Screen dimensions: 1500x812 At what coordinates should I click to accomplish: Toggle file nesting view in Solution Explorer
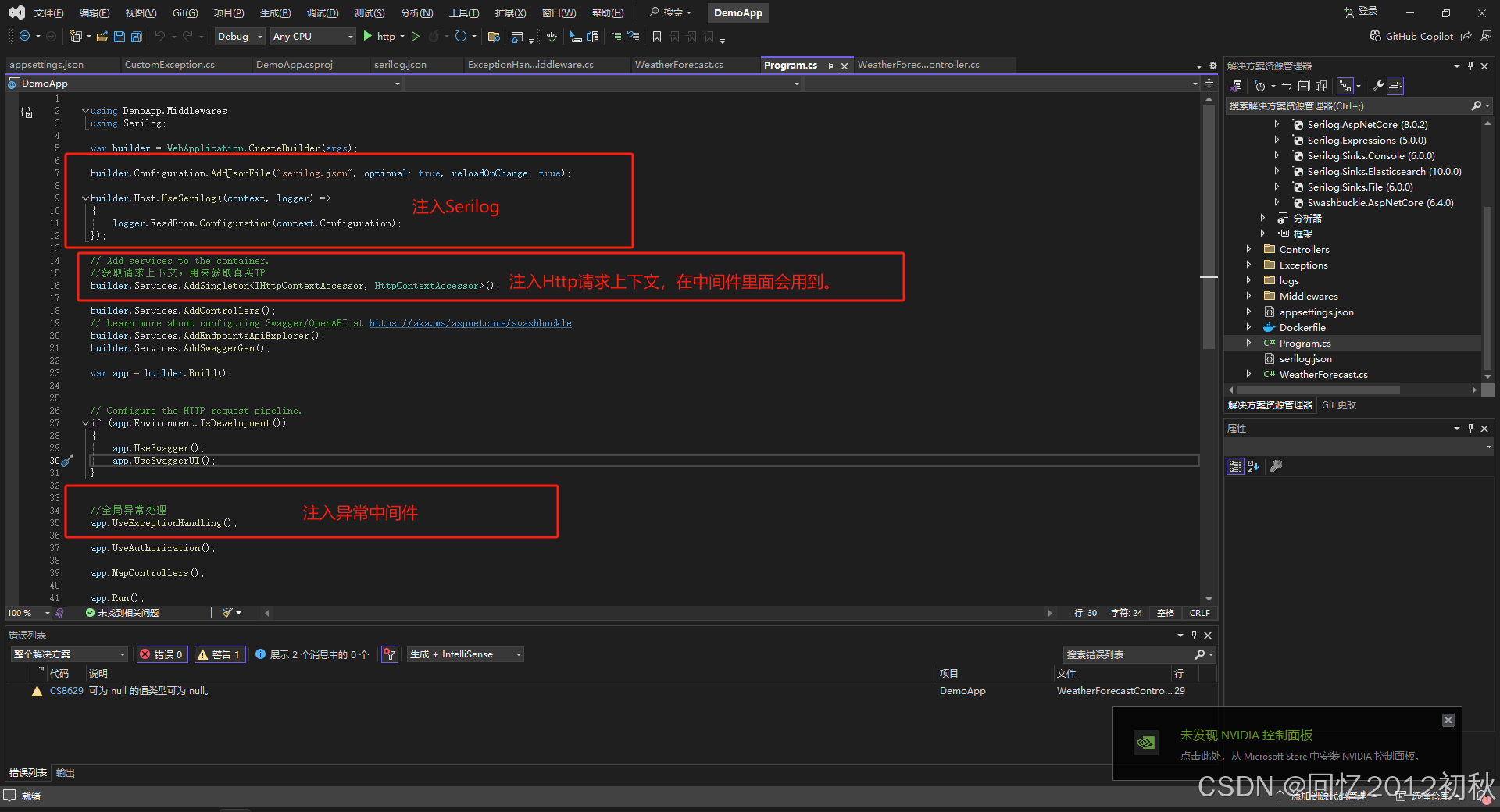(x=1345, y=86)
